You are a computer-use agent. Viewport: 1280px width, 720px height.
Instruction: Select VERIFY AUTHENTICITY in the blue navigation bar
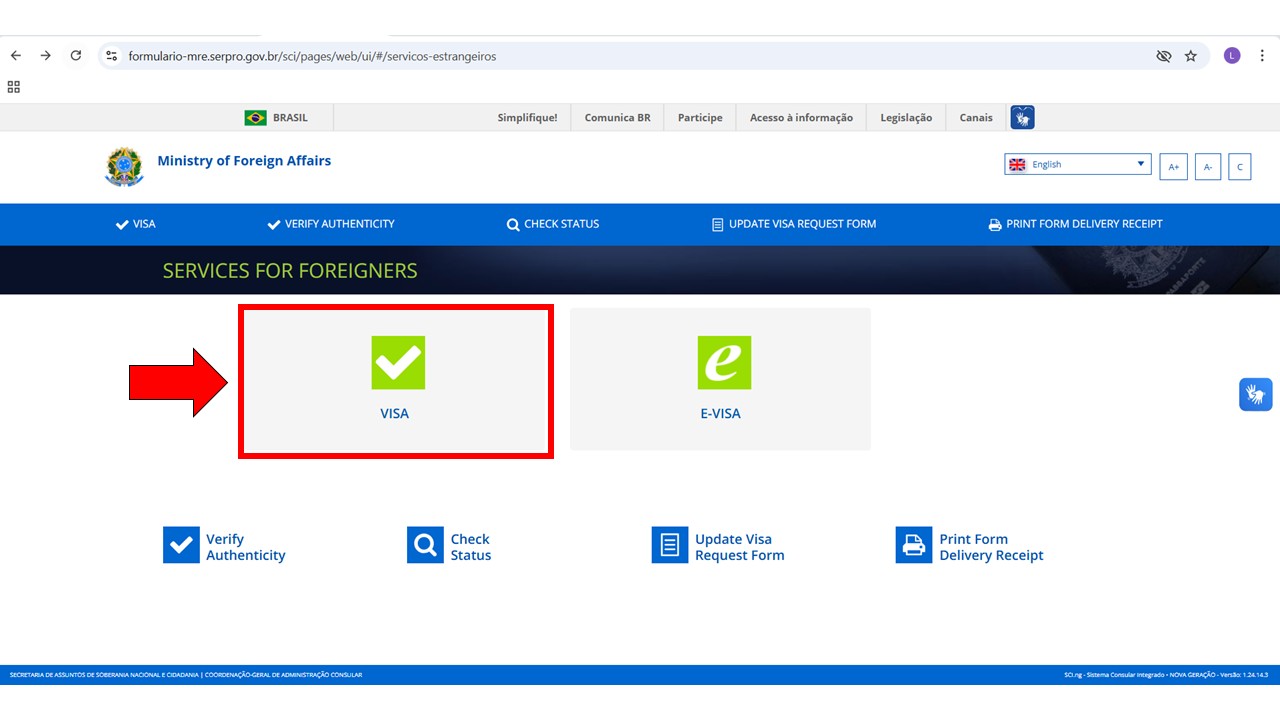[x=331, y=224]
